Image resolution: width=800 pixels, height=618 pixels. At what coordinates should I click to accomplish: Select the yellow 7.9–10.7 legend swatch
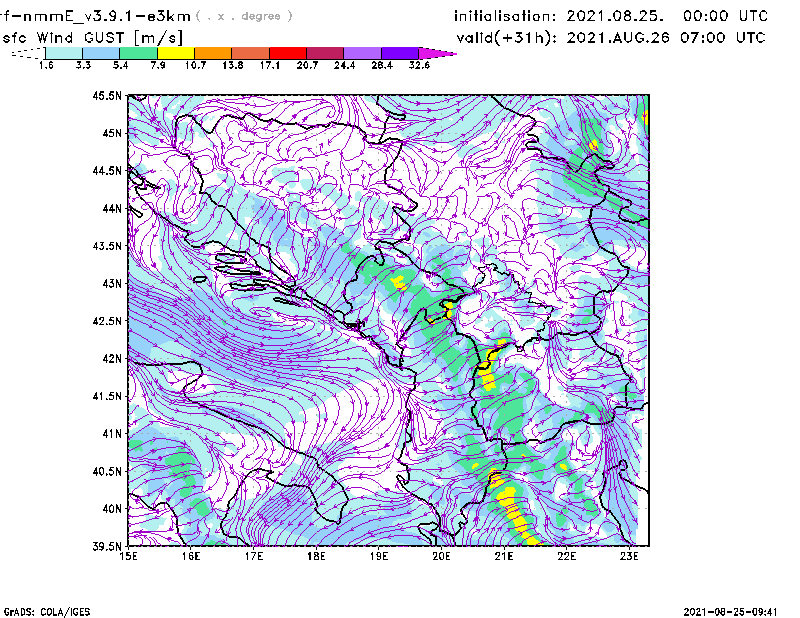tap(176, 53)
